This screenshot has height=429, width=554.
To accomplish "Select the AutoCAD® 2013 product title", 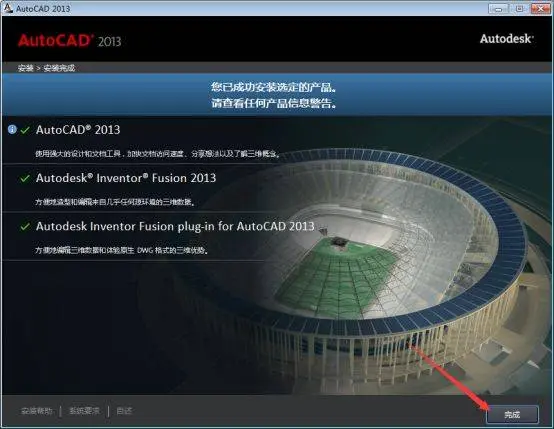I will 78,130.
